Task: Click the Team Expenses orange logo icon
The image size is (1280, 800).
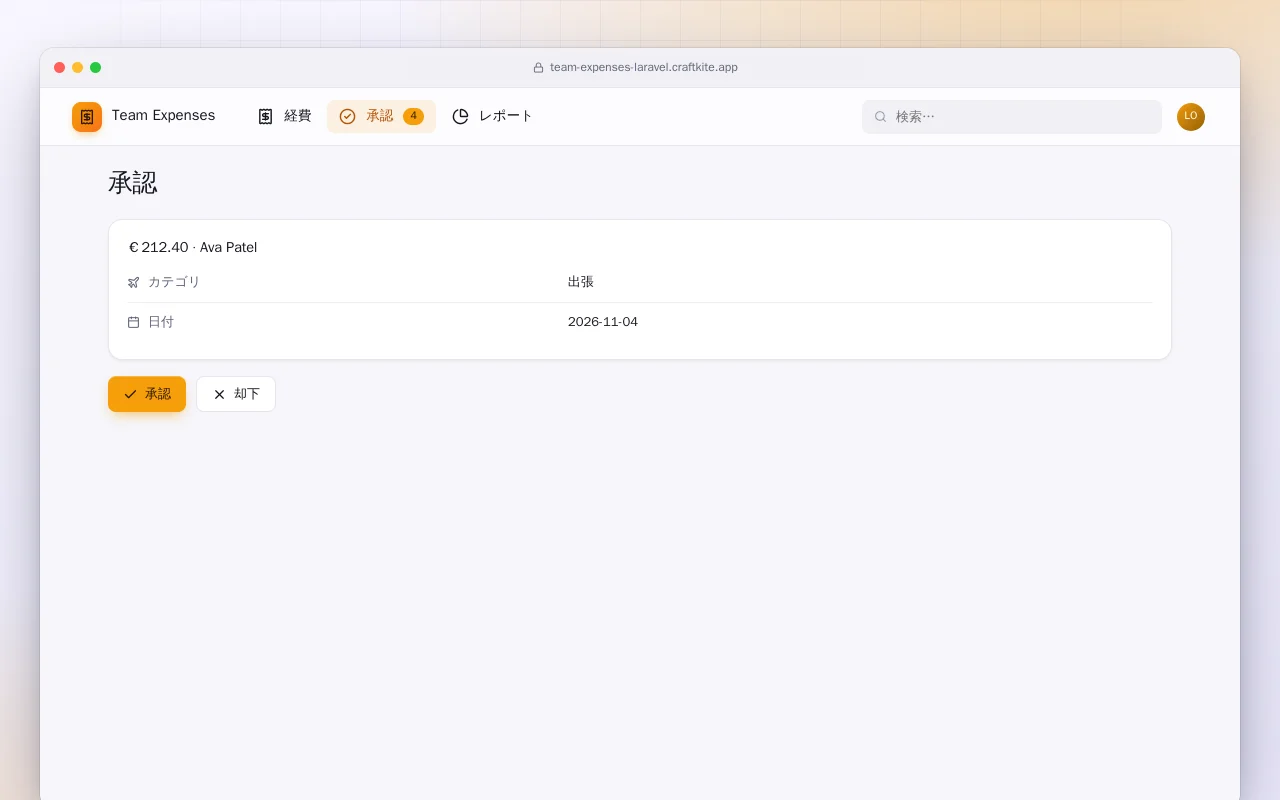Action: [x=87, y=117]
